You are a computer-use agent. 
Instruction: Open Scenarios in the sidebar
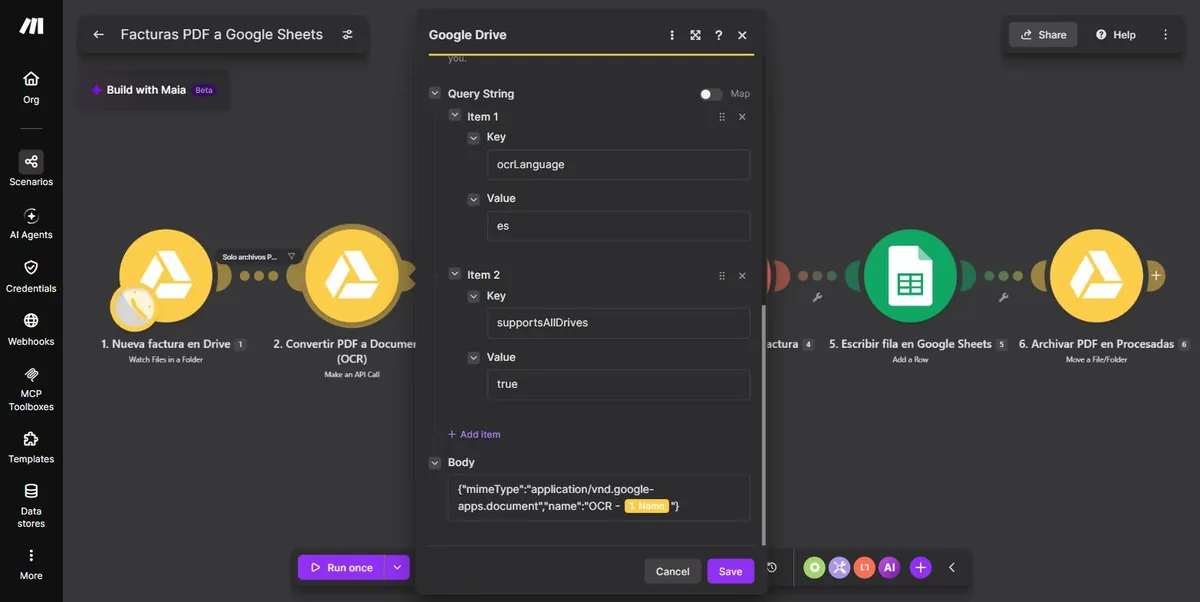coord(31,169)
